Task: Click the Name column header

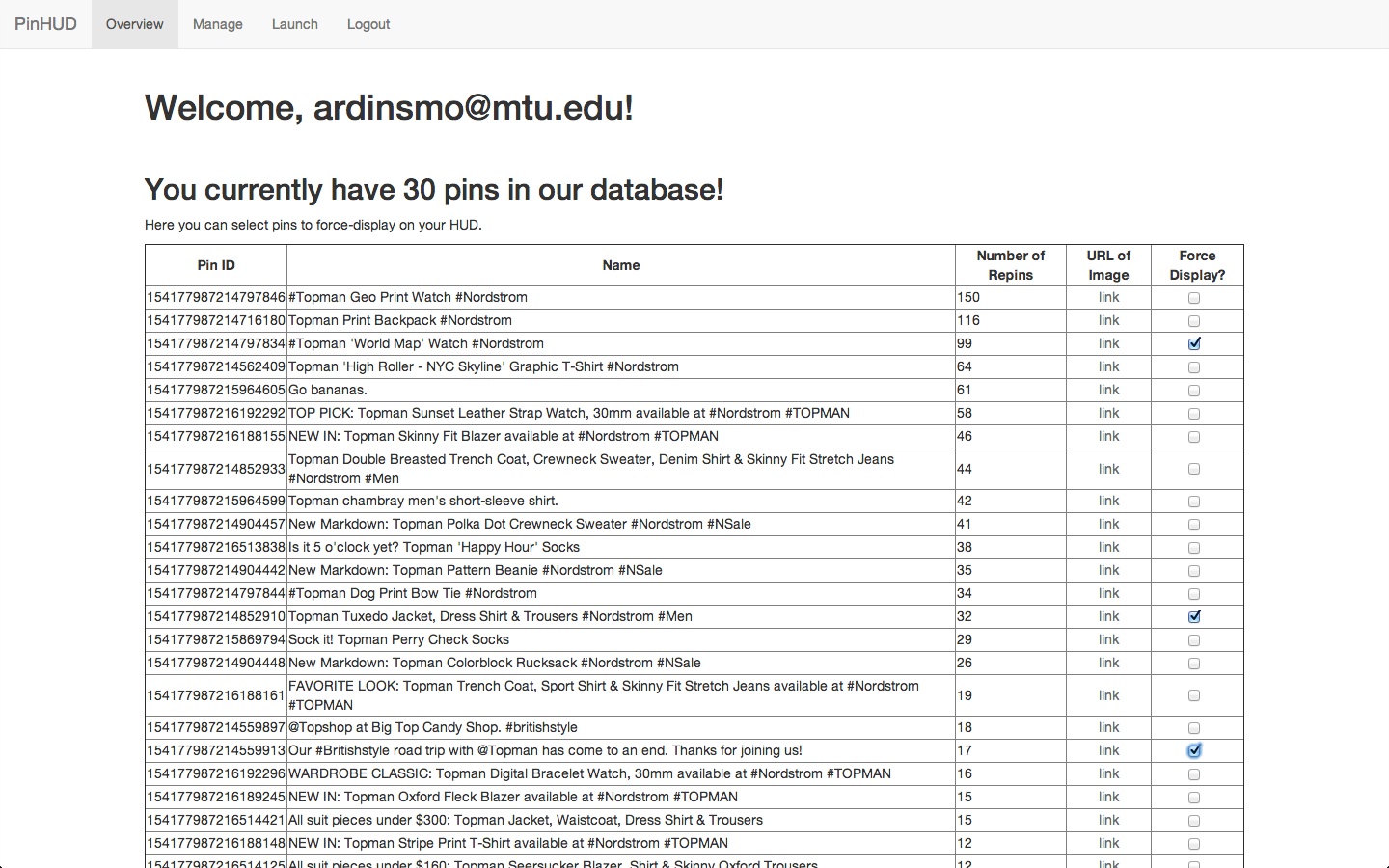Action: [621, 265]
